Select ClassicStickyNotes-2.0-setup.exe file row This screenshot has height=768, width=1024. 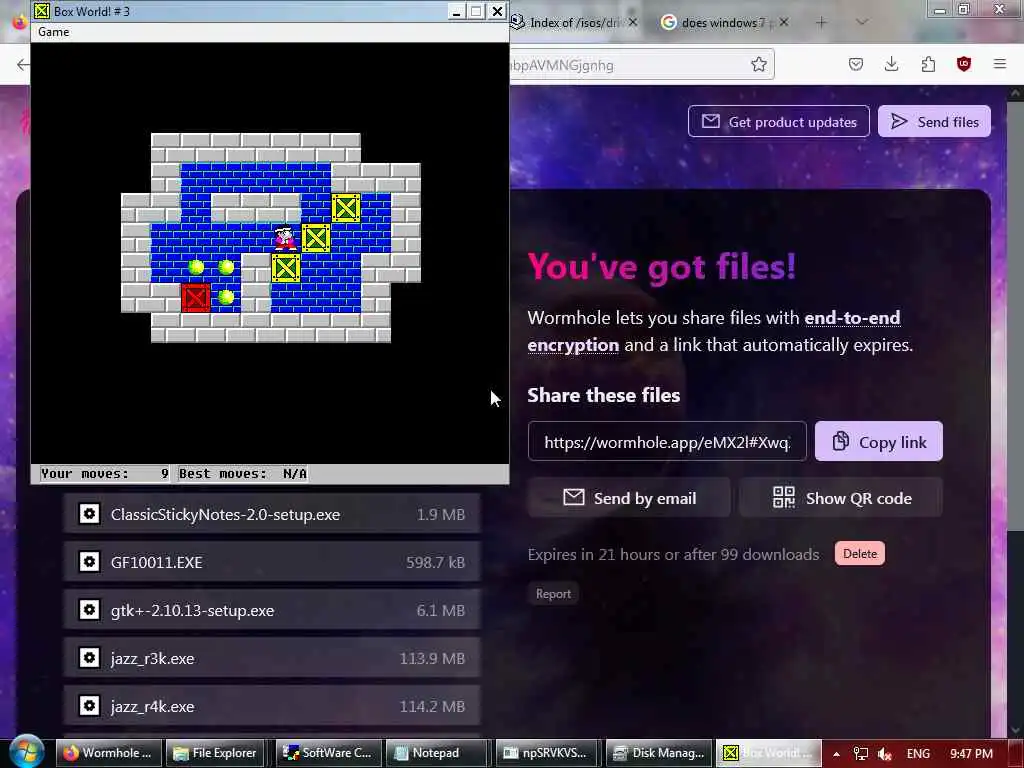click(x=272, y=514)
